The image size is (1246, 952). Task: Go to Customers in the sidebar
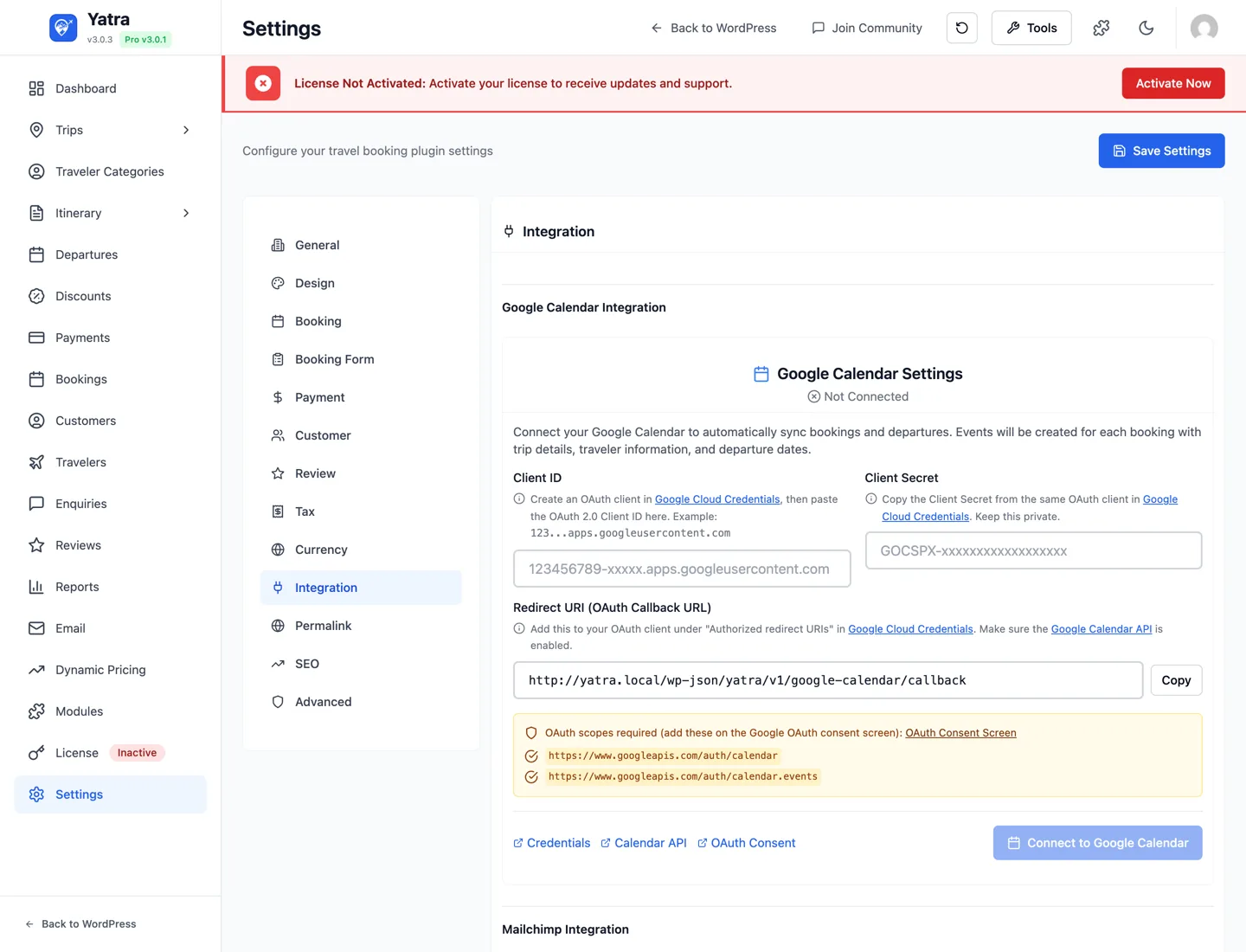click(x=111, y=421)
